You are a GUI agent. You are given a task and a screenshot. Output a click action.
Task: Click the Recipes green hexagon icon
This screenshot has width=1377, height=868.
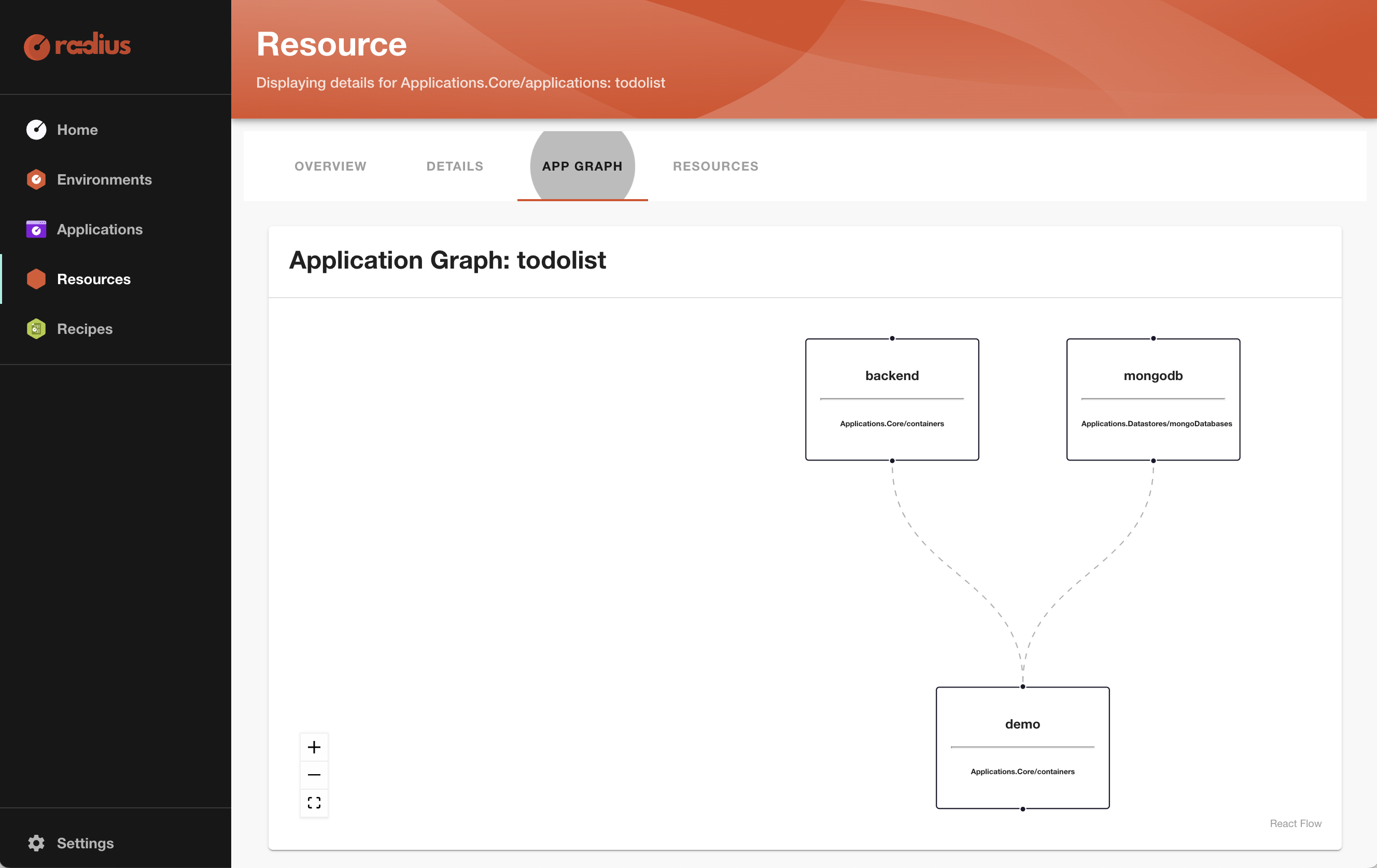(36, 329)
